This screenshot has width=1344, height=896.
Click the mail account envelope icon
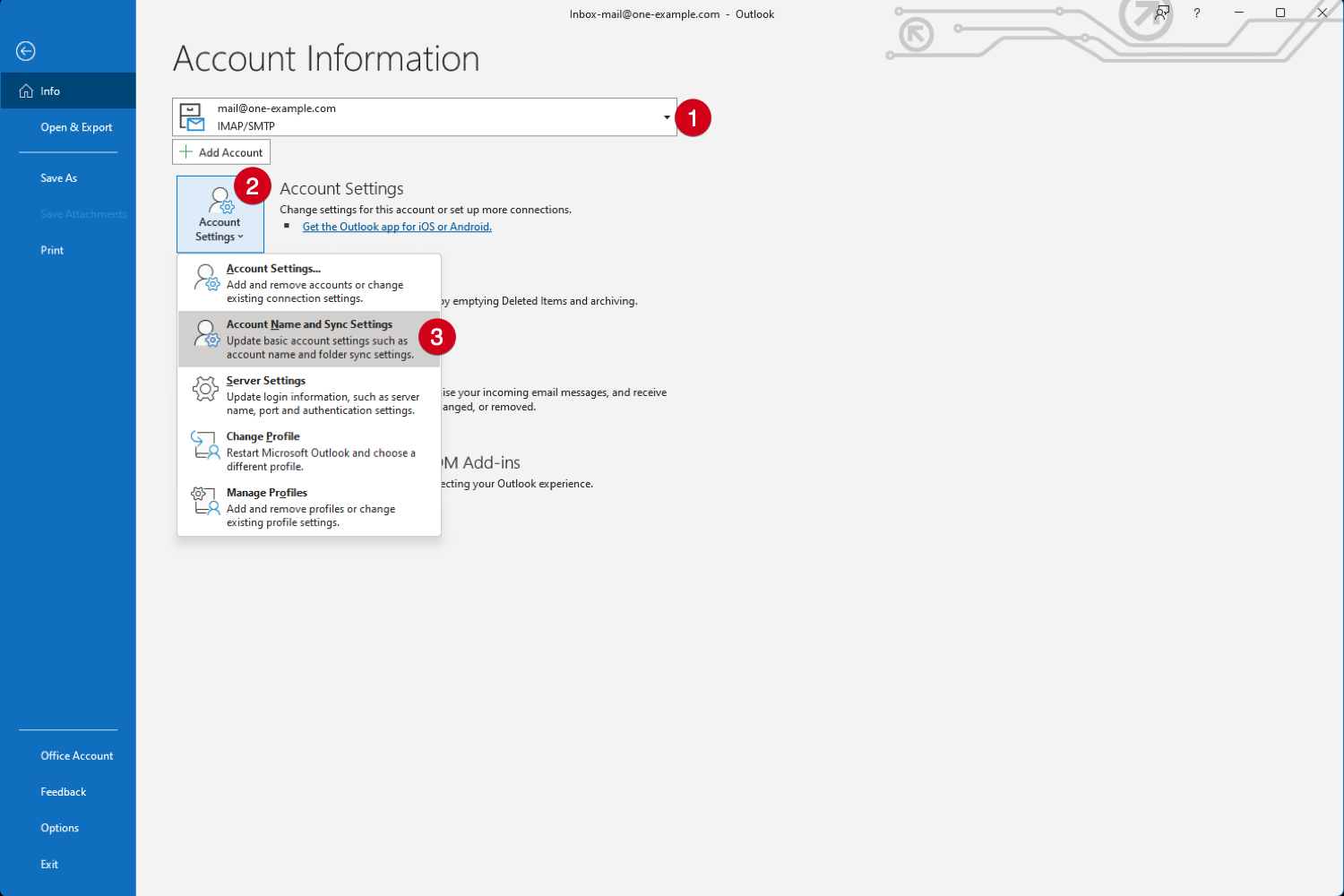[x=191, y=116]
